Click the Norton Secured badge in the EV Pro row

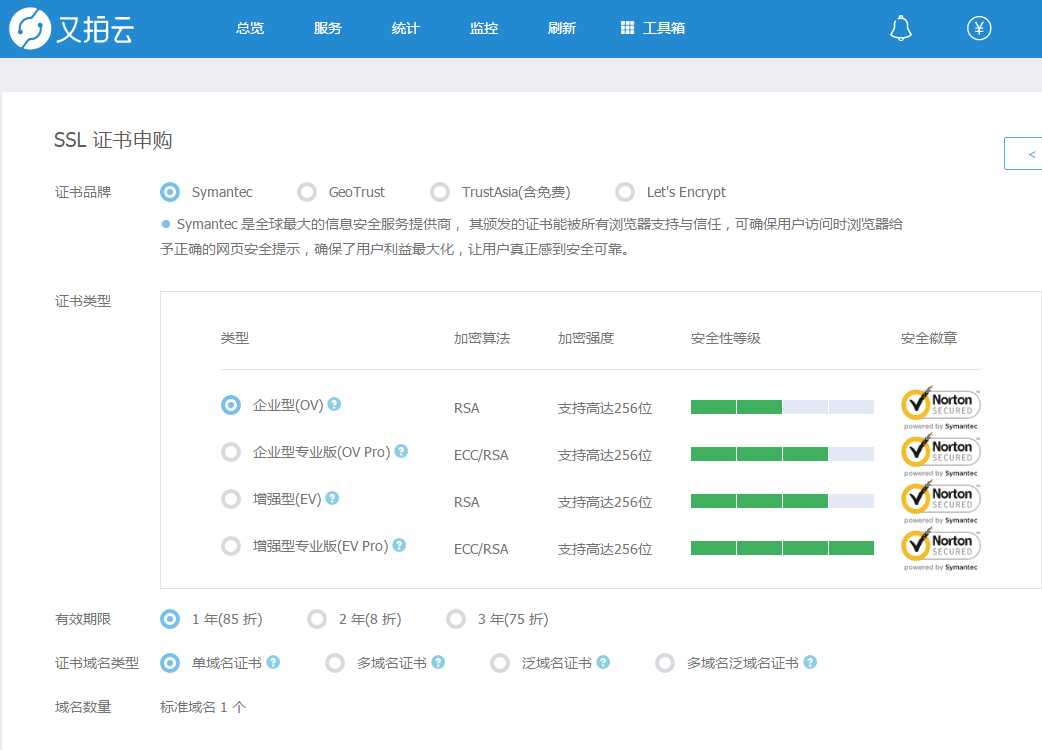coord(940,549)
